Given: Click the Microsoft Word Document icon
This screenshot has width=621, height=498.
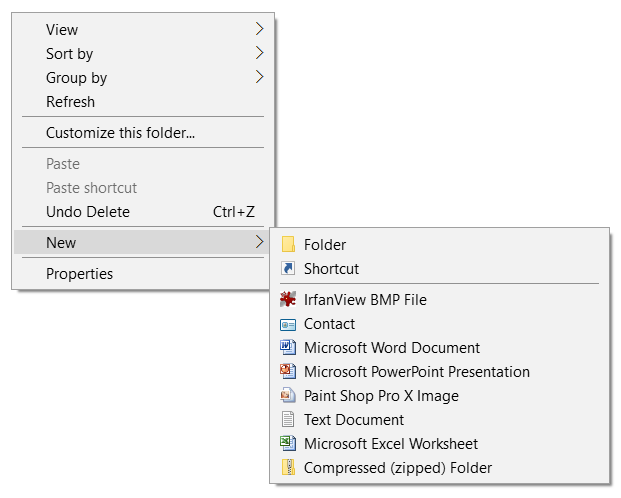Looking at the screenshot, I should (x=288, y=347).
